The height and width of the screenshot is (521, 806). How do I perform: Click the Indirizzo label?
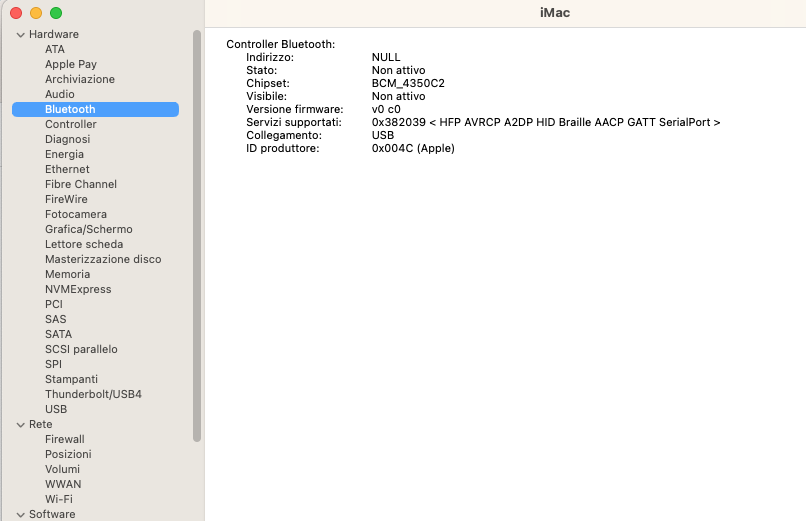click(270, 57)
